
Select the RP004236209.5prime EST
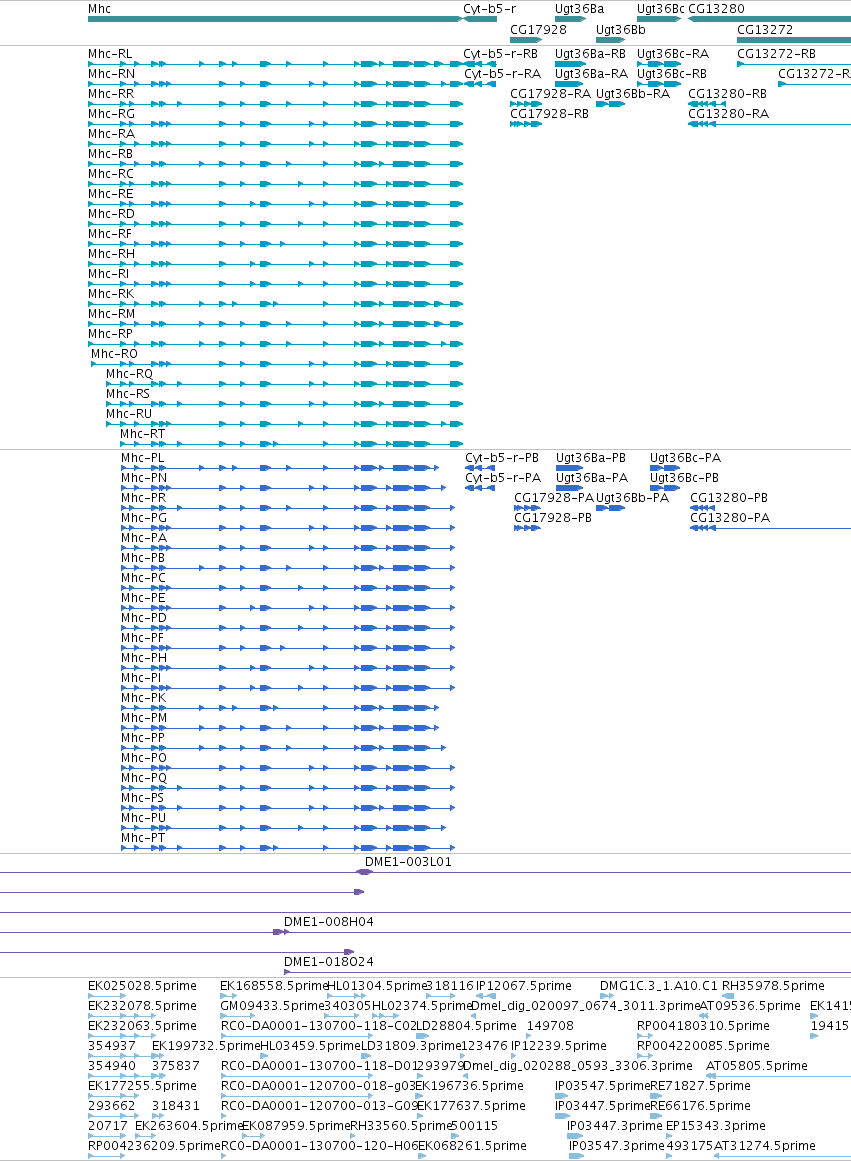[107, 1157]
